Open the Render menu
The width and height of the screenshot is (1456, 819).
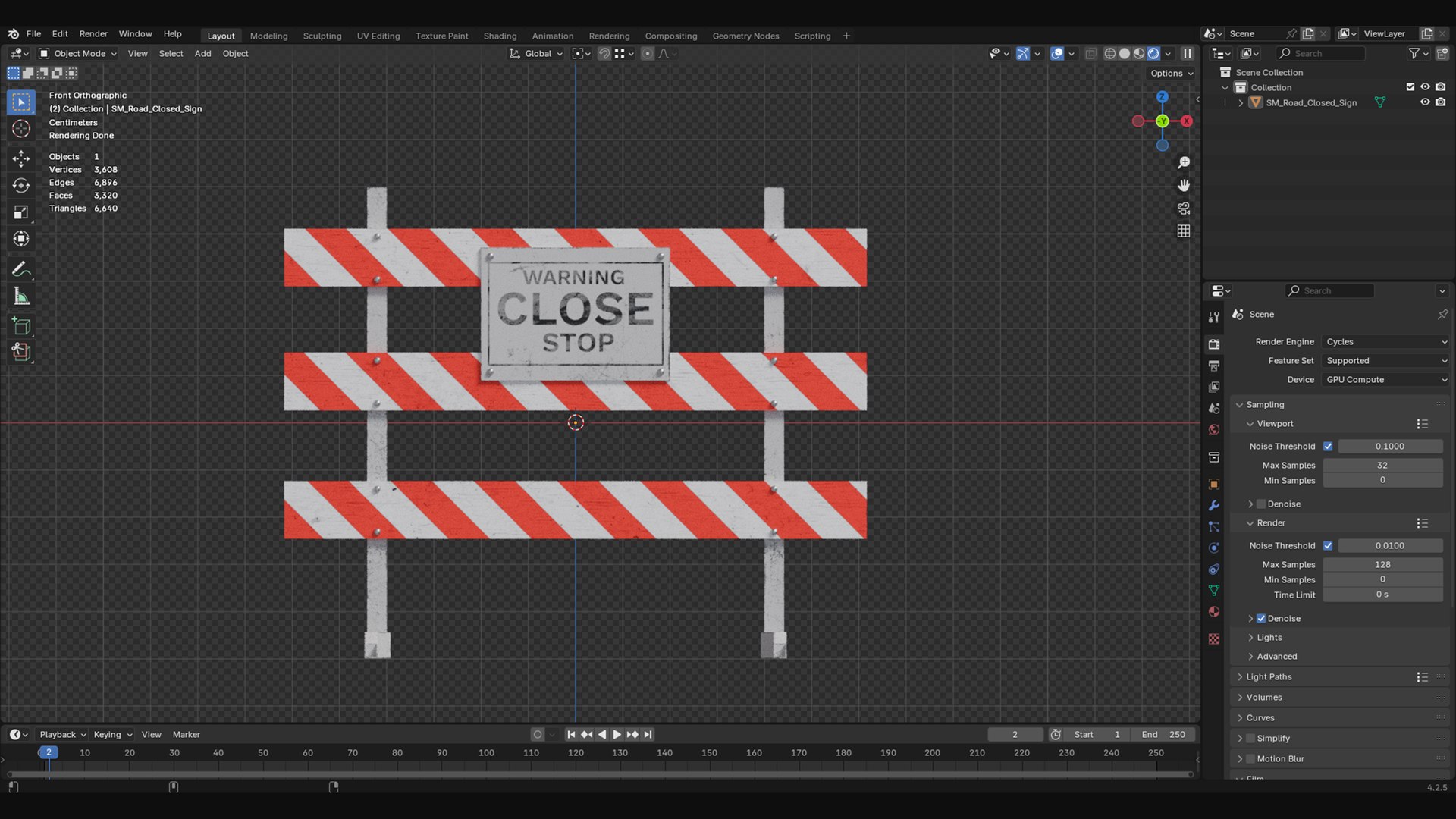point(93,34)
